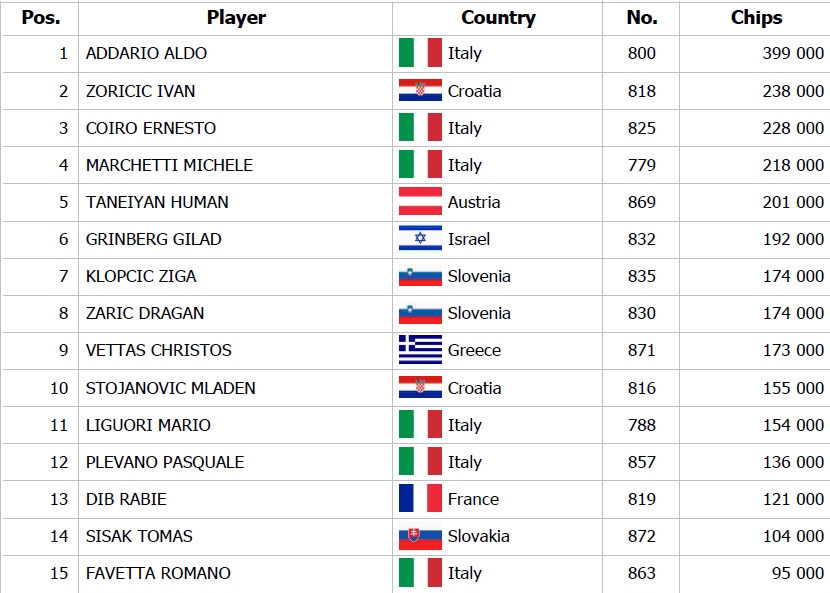Select player name COIRO ERNESTO
830x593 pixels.
(151, 128)
